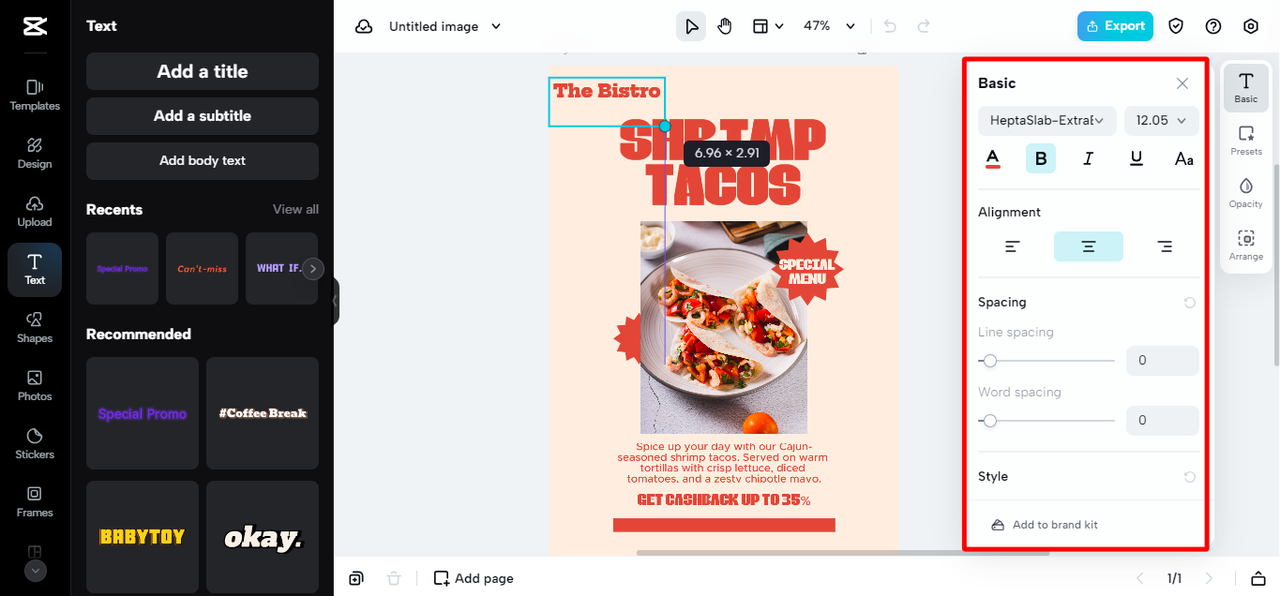Click the Export button
The width and height of the screenshot is (1280, 596).
click(1115, 26)
